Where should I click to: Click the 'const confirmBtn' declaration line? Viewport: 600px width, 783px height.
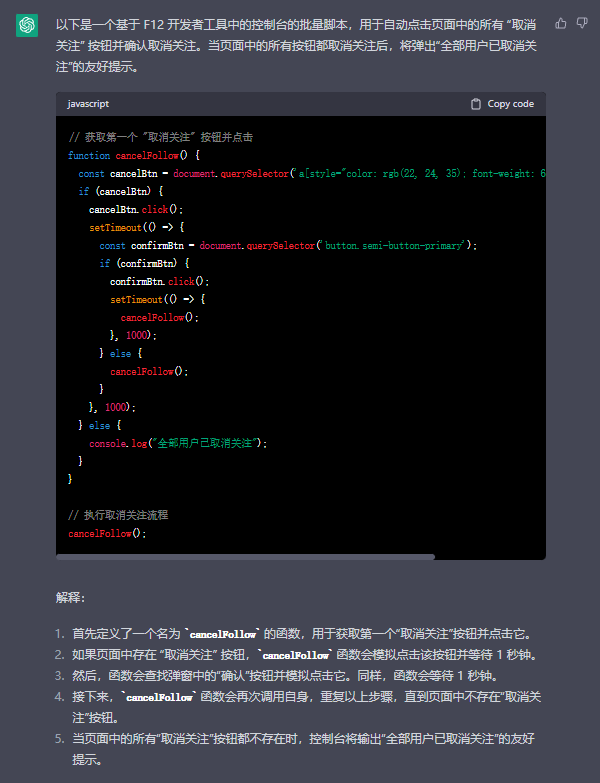coord(288,245)
